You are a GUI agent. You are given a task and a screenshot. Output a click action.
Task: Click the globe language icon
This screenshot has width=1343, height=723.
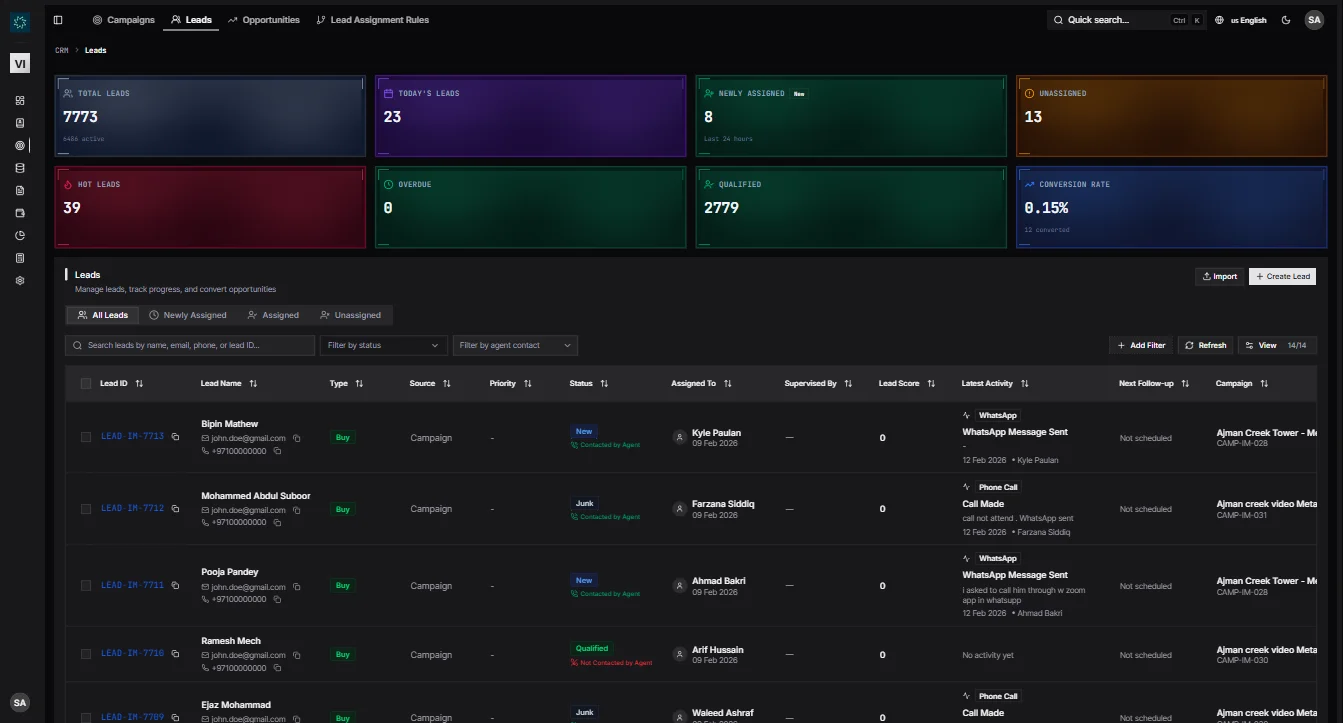tap(1219, 20)
